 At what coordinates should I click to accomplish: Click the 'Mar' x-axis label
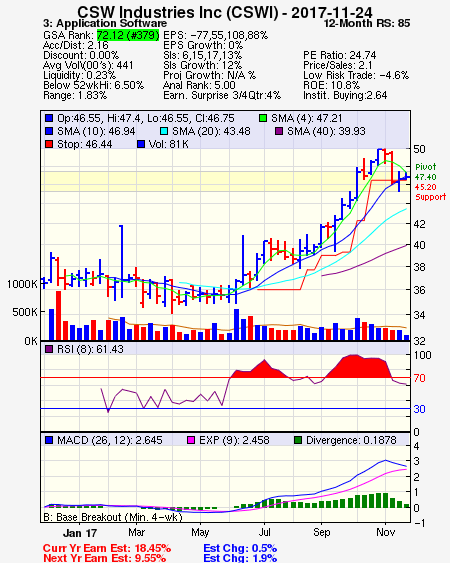coord(136,532)
